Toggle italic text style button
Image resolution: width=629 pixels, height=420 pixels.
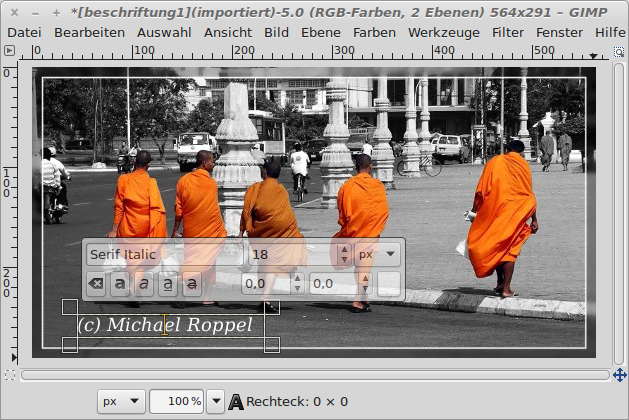[x=144, y=285]
